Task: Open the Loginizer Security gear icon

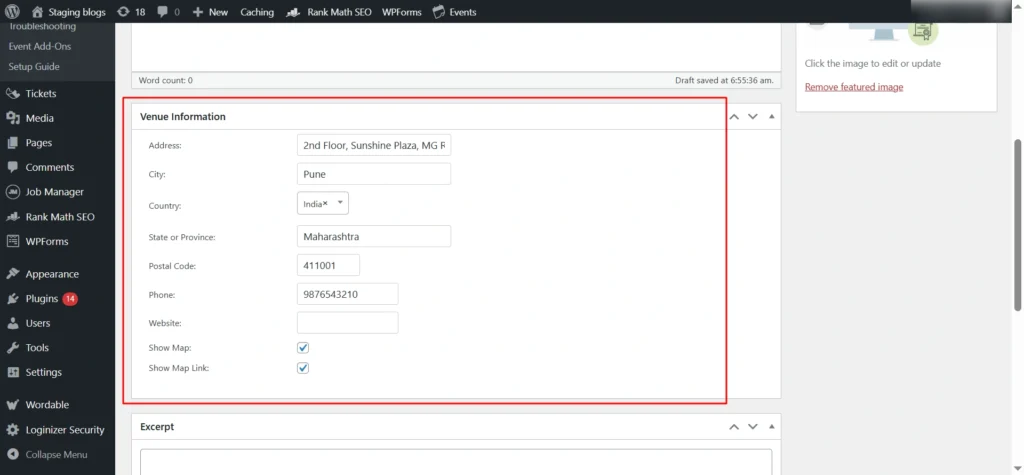Action: tap(12, 430)
